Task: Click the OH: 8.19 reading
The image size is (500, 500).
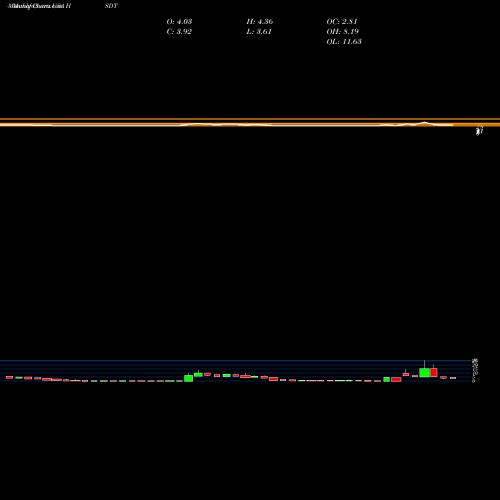Action: tap(343, 32)
